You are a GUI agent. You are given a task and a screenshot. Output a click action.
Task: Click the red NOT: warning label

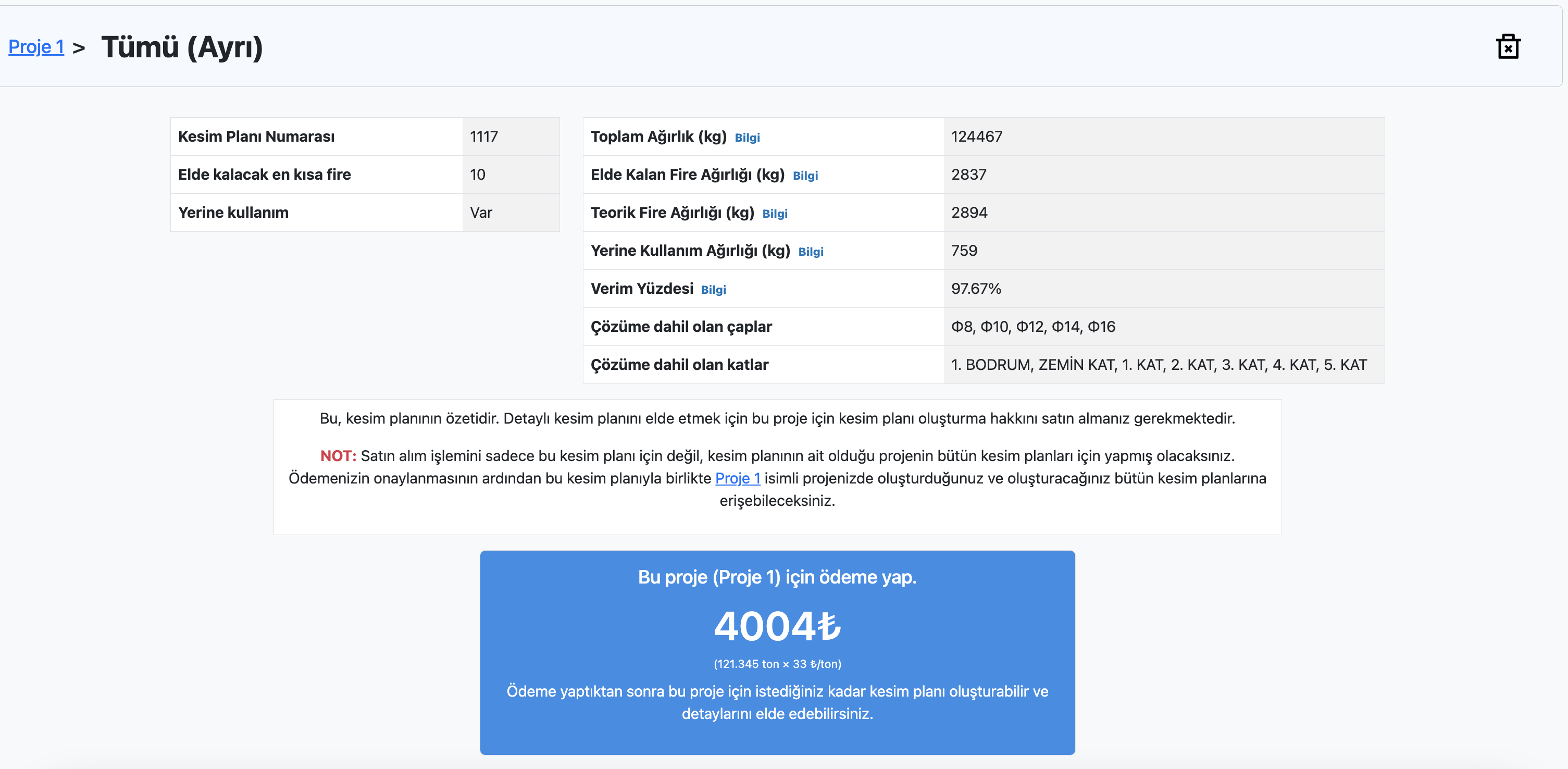338,456
